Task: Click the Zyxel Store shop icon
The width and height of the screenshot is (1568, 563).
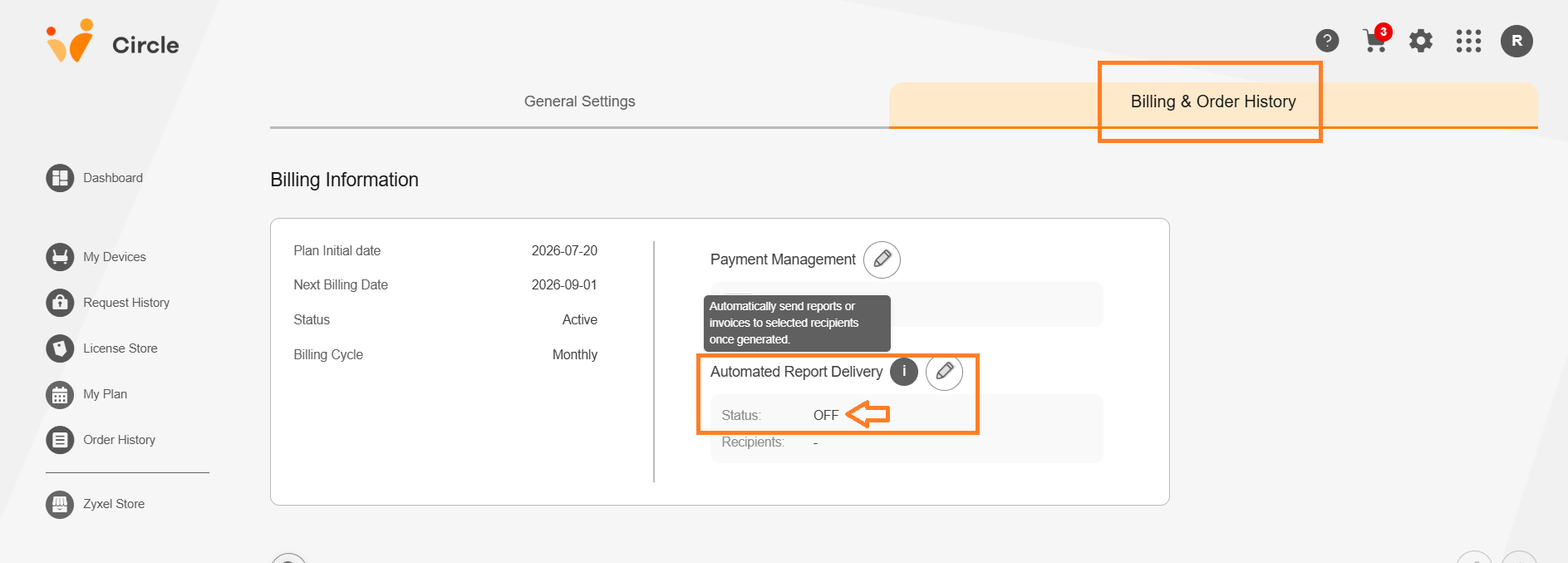Action: (x=60, y=504)
